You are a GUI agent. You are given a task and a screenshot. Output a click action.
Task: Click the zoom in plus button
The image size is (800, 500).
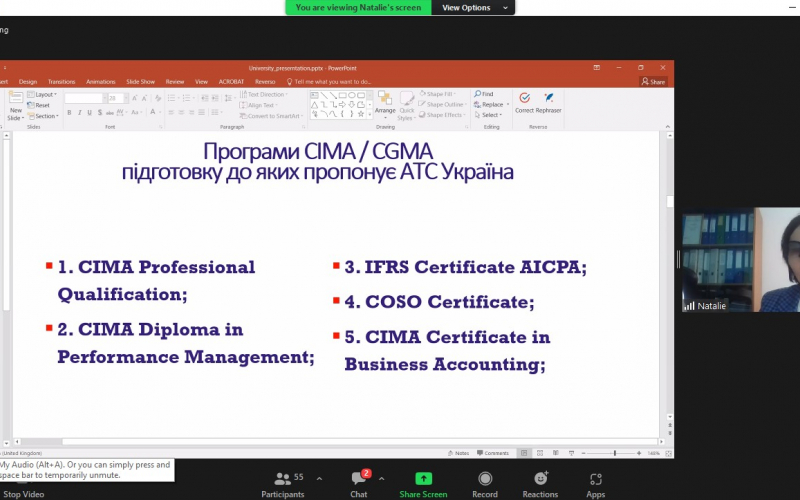coord(639,453)
